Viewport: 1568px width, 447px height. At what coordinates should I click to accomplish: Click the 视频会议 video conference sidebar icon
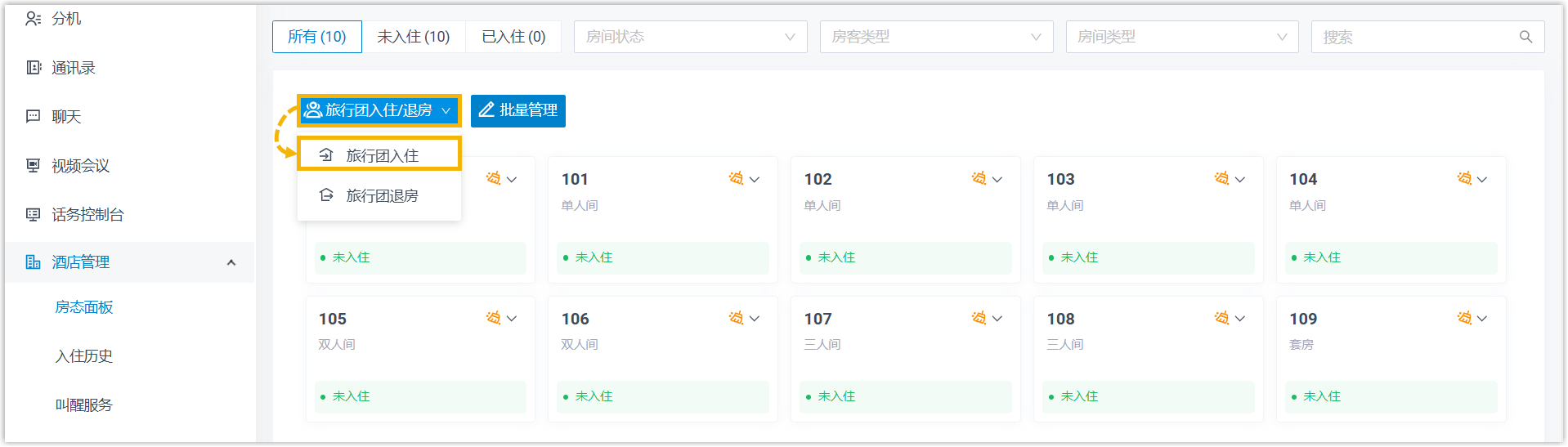pos(33,166)
